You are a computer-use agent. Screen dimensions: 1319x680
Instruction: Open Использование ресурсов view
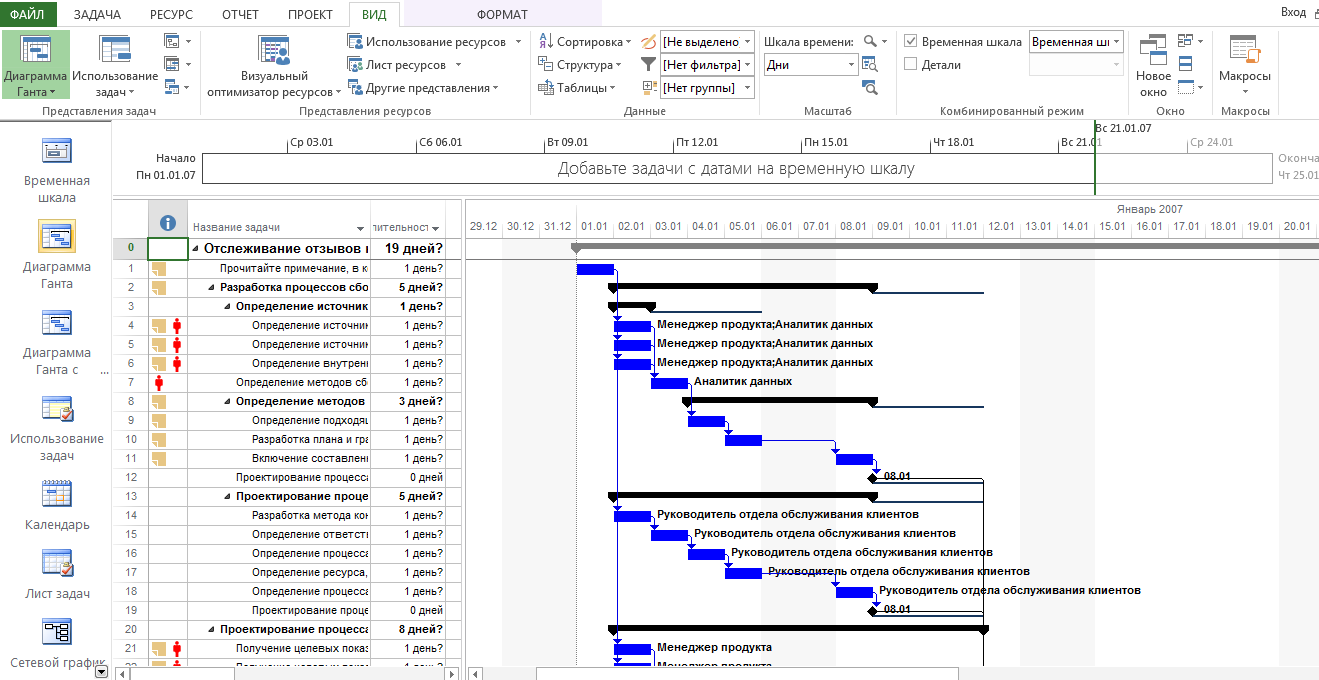click(435, 42)
